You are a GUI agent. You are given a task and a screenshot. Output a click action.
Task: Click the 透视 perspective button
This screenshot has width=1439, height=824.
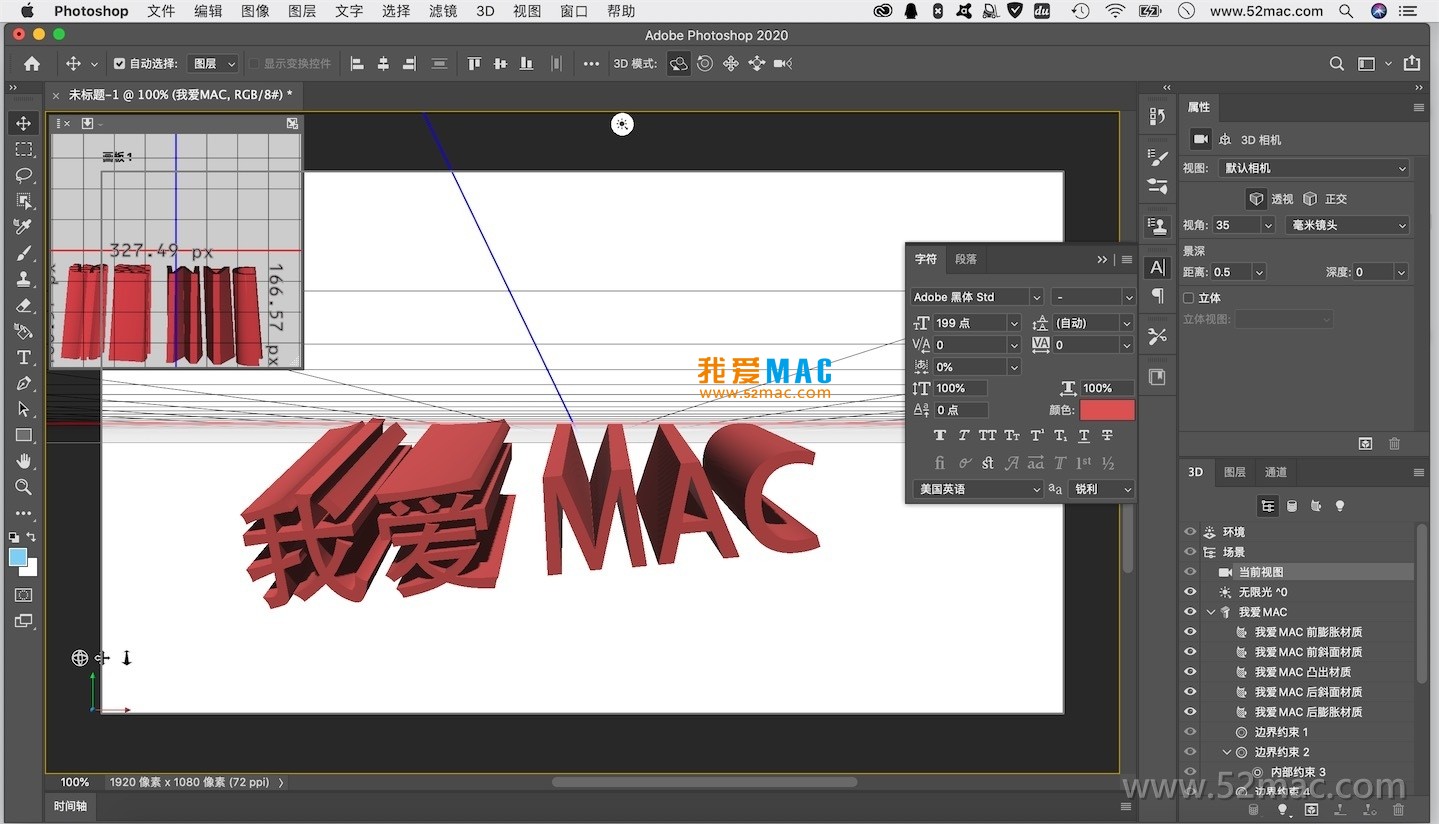point(1271,199)
